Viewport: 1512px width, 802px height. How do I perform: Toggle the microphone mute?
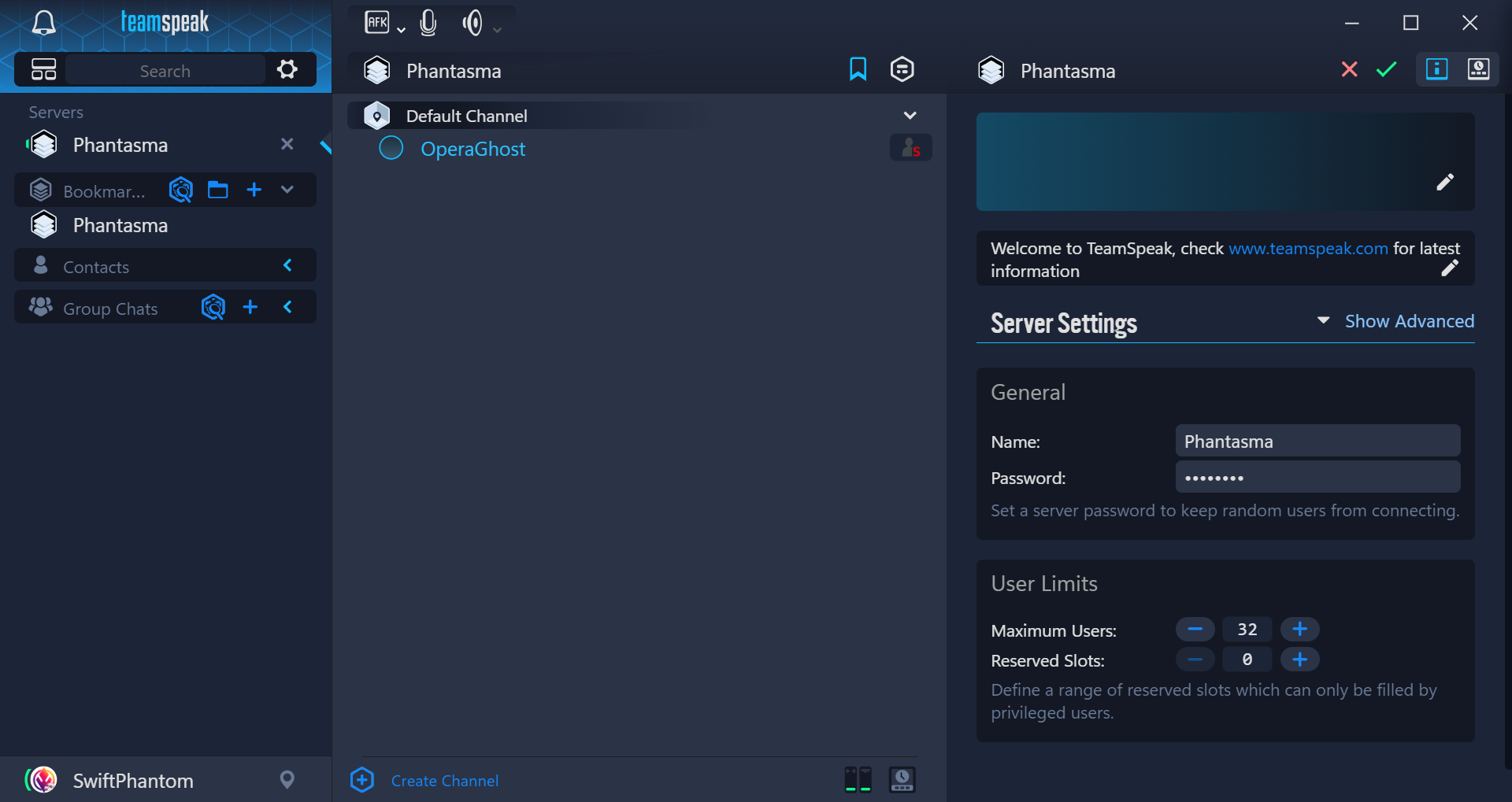[428, 23]
